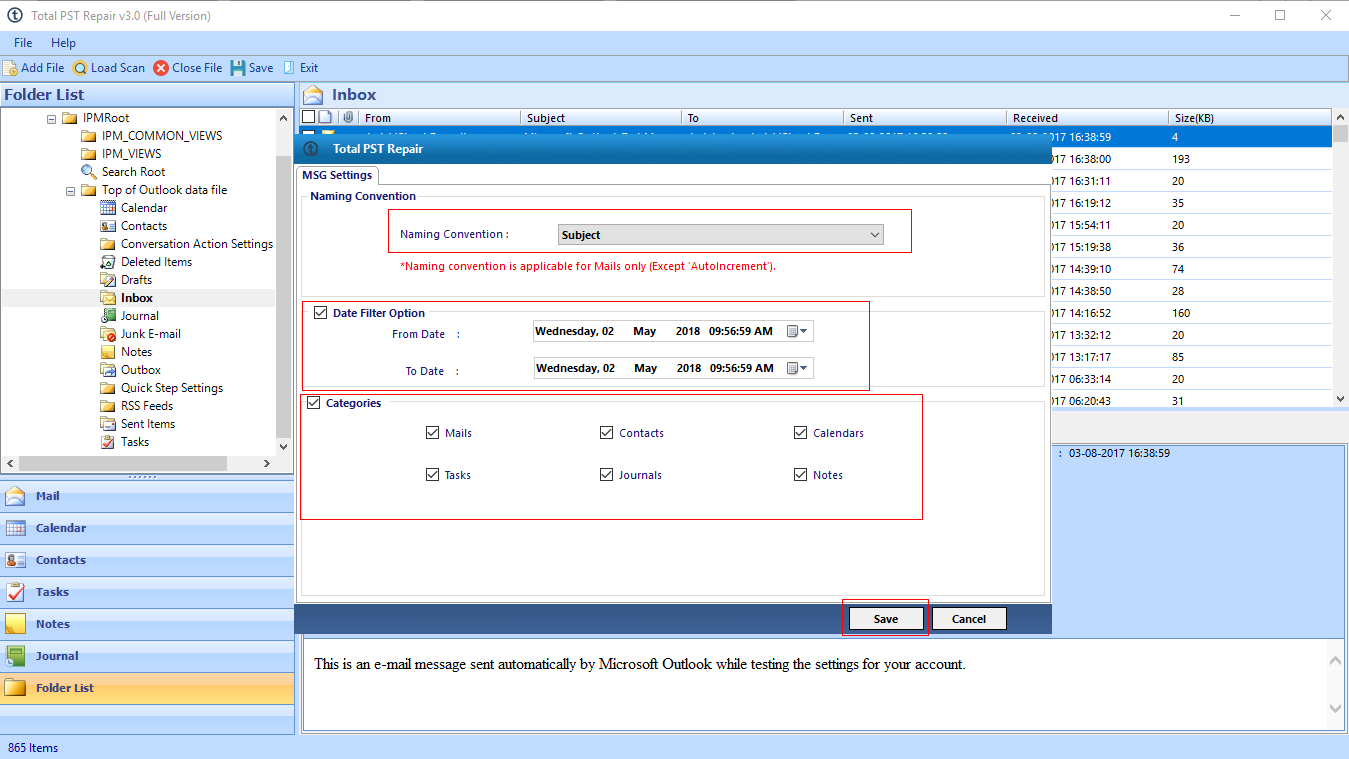Select Quick Step Settings folder
The width and height of the screenshot is (1349, 759).
click(x=172, y=388)
